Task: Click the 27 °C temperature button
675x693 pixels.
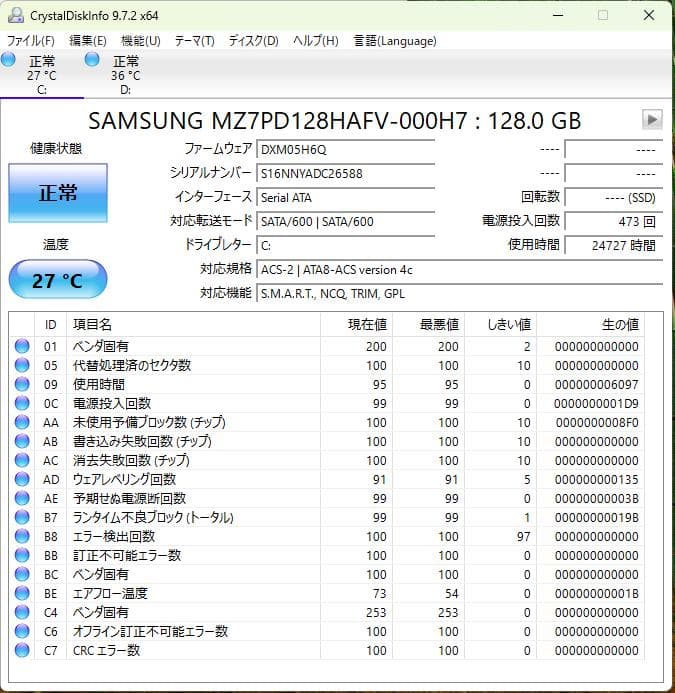Action: (x=58, y=280)
